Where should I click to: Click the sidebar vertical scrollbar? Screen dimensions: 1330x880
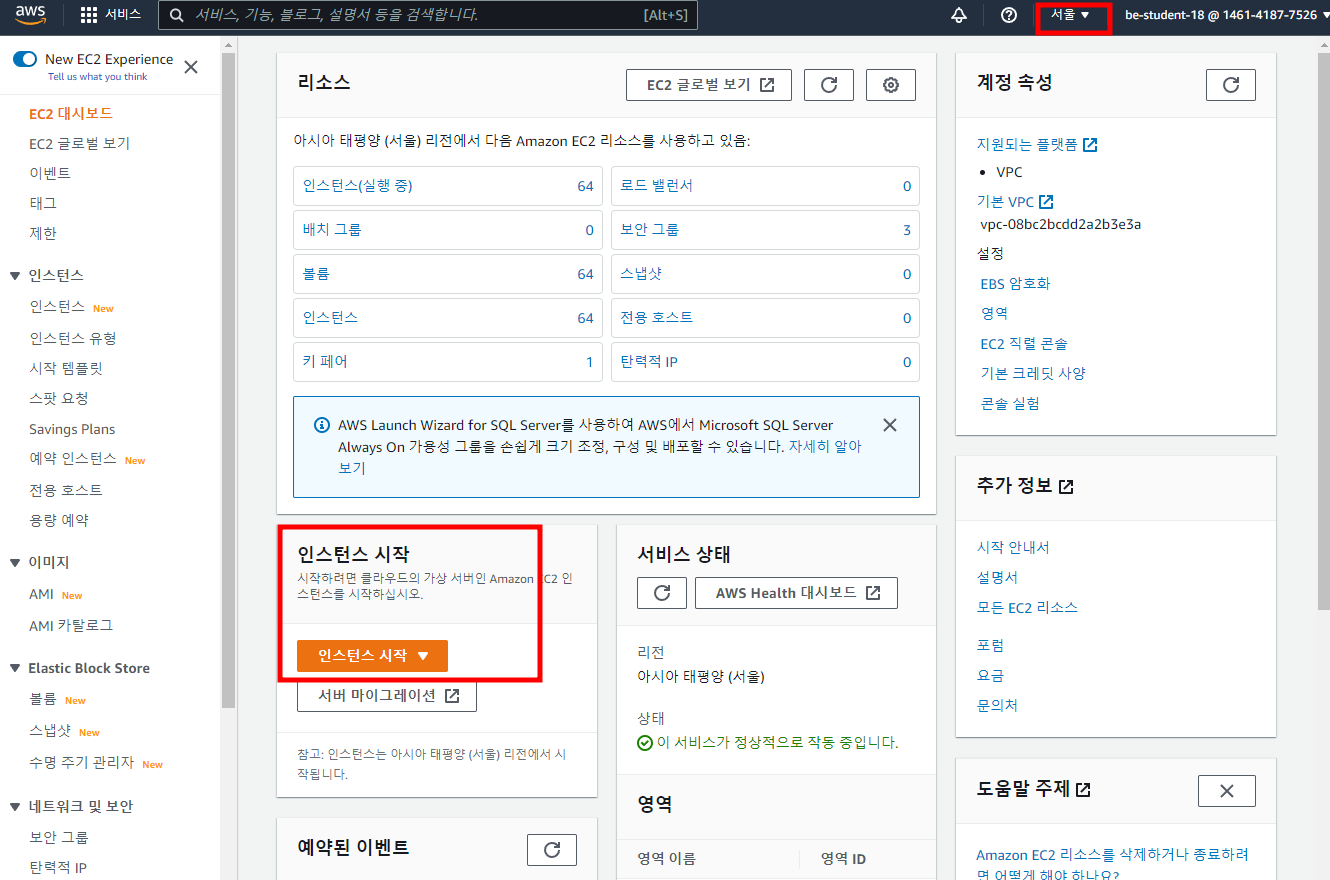coord(228,380)
